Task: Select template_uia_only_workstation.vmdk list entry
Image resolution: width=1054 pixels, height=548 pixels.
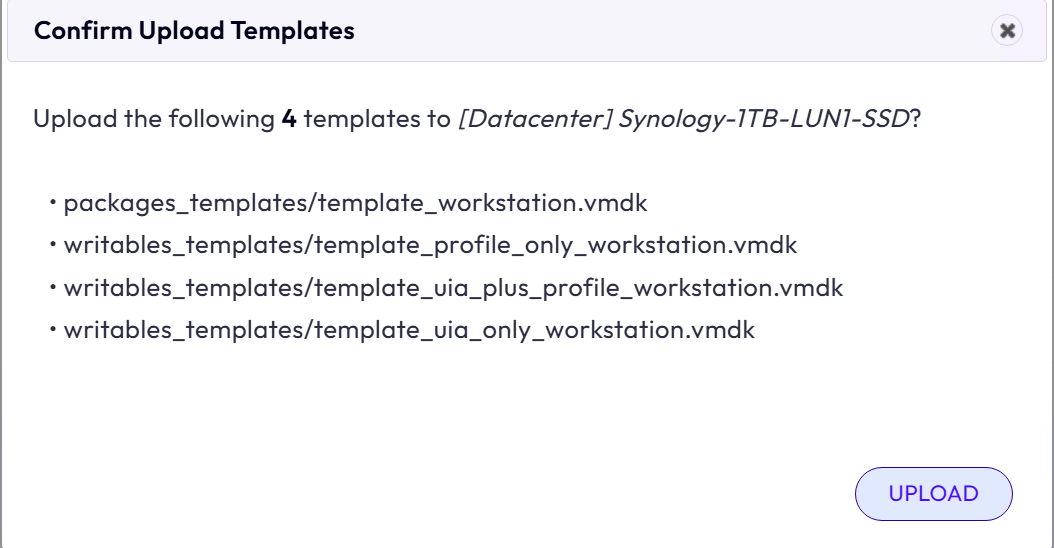Action: click(x=409, y=330)
